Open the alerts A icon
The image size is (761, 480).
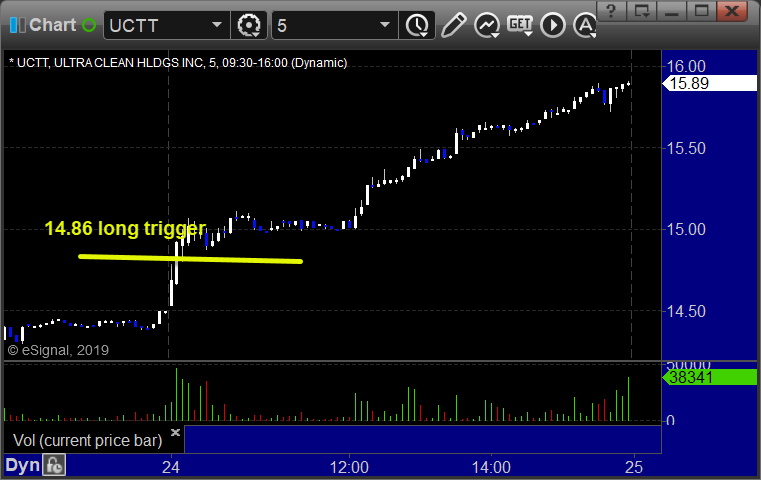tap(585, 25)
